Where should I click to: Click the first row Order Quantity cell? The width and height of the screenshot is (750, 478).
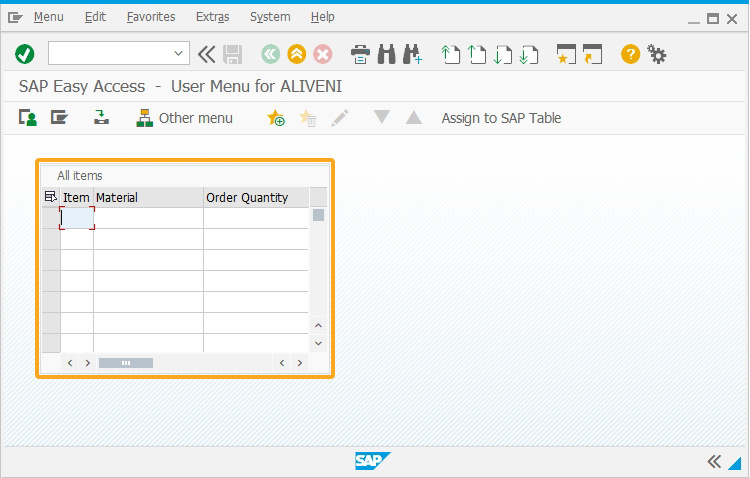[x=256, y=218]
